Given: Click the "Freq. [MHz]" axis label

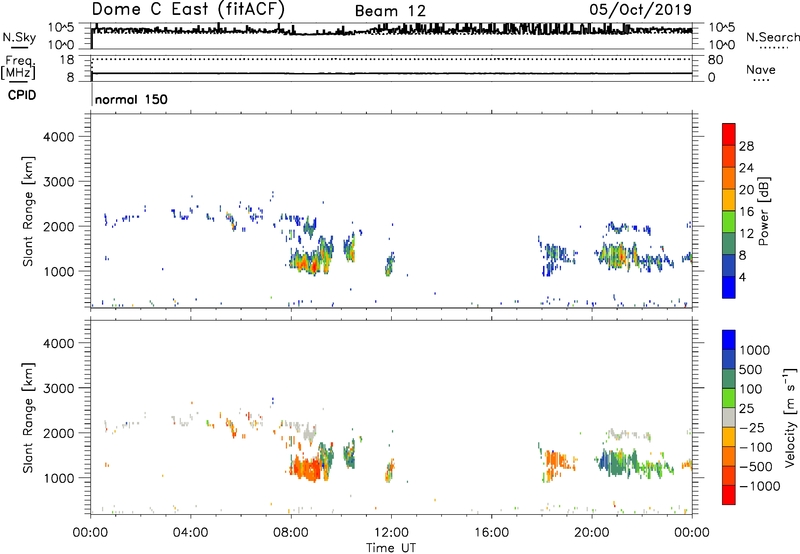Looking at the screenshot, I should tap(18, 67).
